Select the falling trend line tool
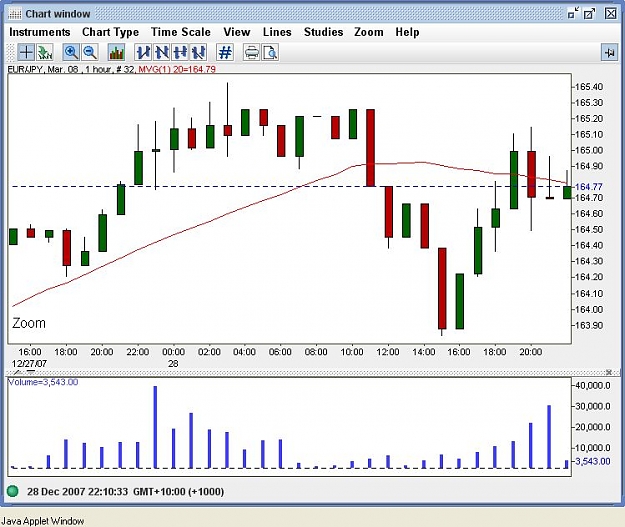The width and height of the screenshot is (625, 527). point(161,52)
